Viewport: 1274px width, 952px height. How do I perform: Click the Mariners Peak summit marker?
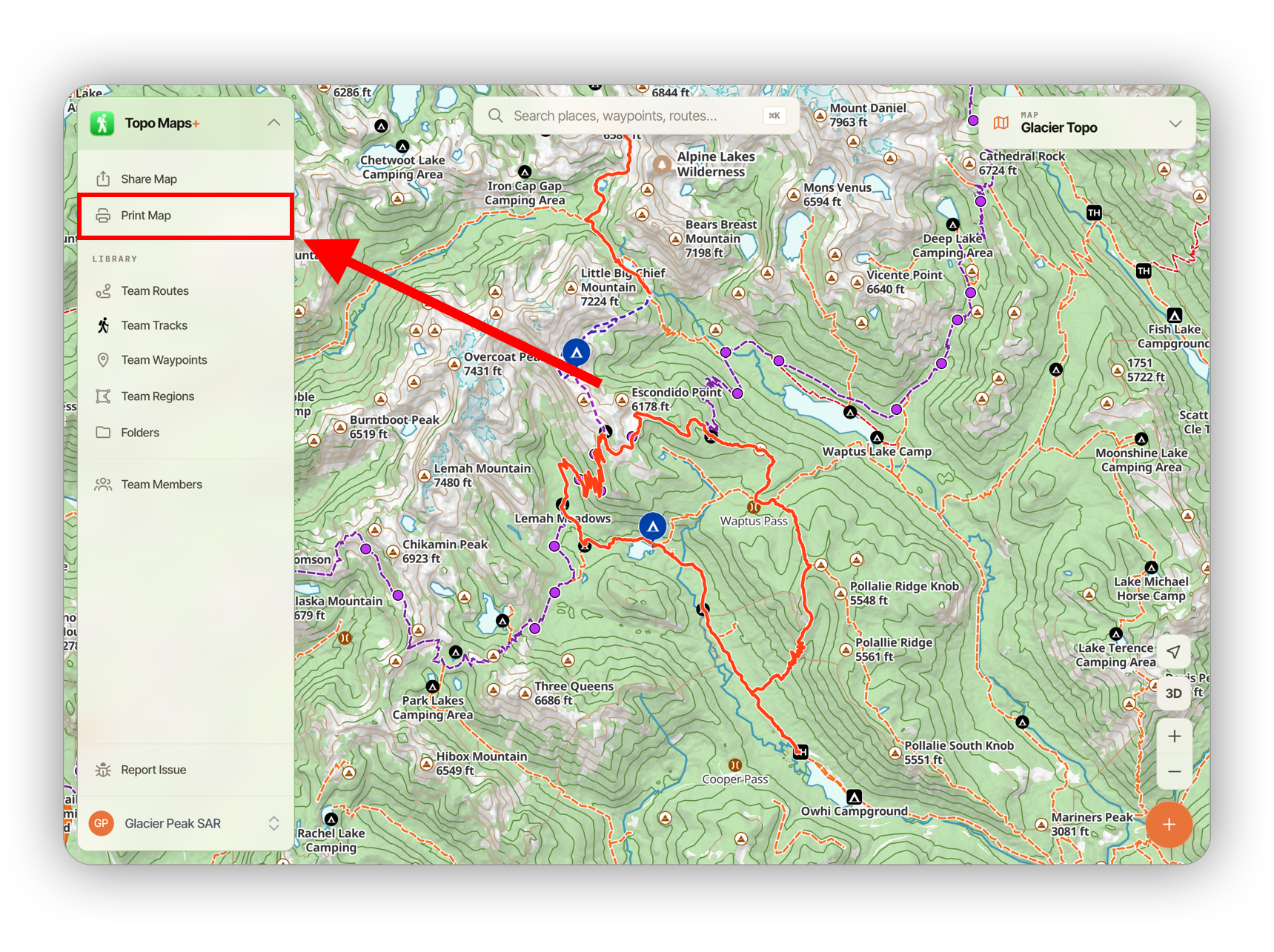click(x=1041, y=824)
